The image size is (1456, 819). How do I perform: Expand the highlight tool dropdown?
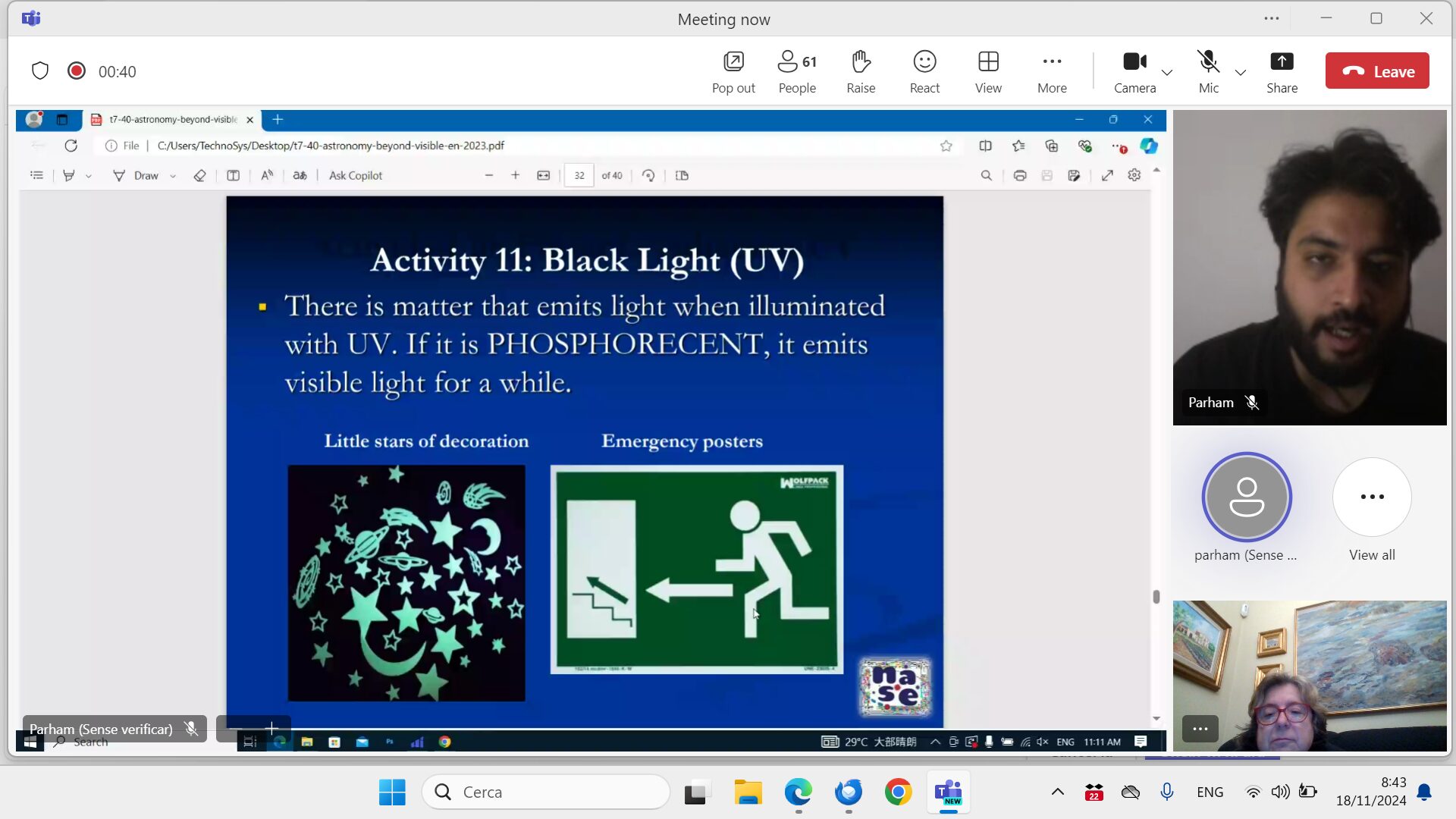pyautogui.click(x=89, y=176)
